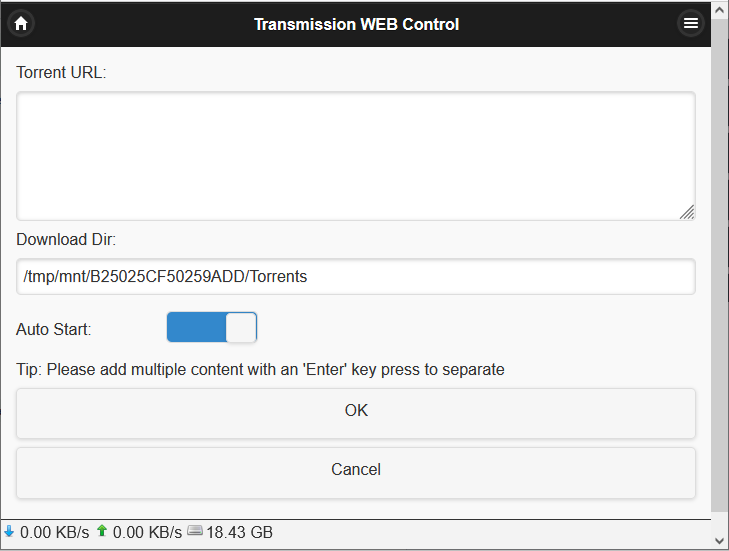
Task: Click the download speed 0.00 KB/s text
Action: point(54,532)
